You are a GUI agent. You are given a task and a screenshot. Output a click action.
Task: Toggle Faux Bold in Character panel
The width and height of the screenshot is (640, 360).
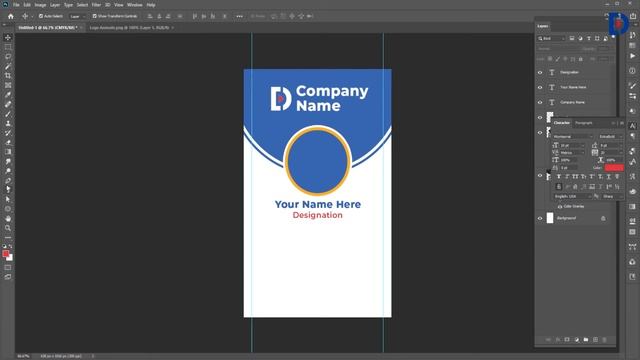pyautogui.click(x=559, y=177)
